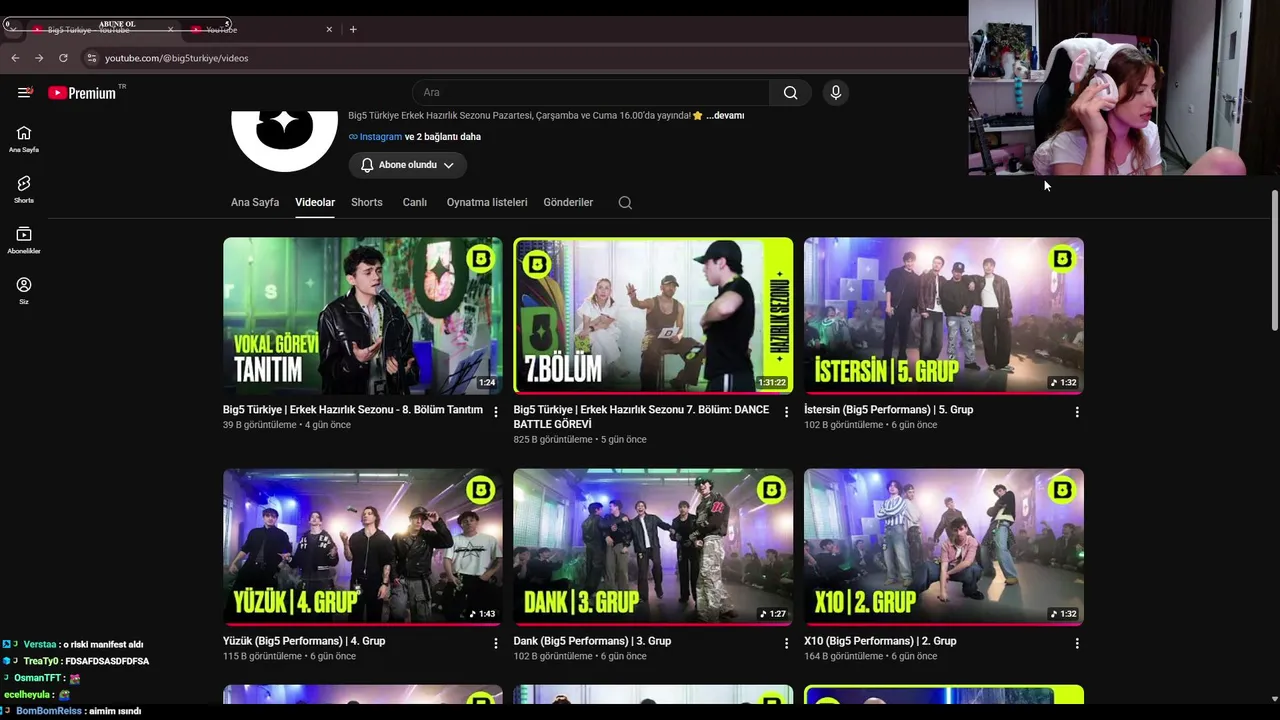This screenshot has height=720, width=1280.
Task: Expand channel description with ...devamı
Action: (x=725, y=116)
